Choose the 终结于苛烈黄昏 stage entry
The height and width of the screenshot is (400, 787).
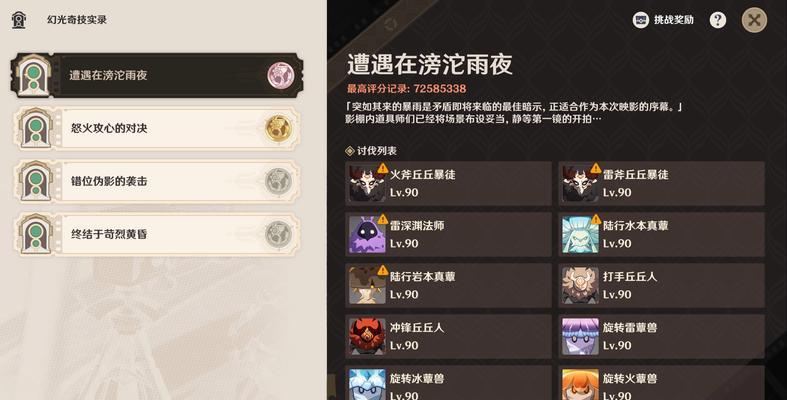click(157, 234)
